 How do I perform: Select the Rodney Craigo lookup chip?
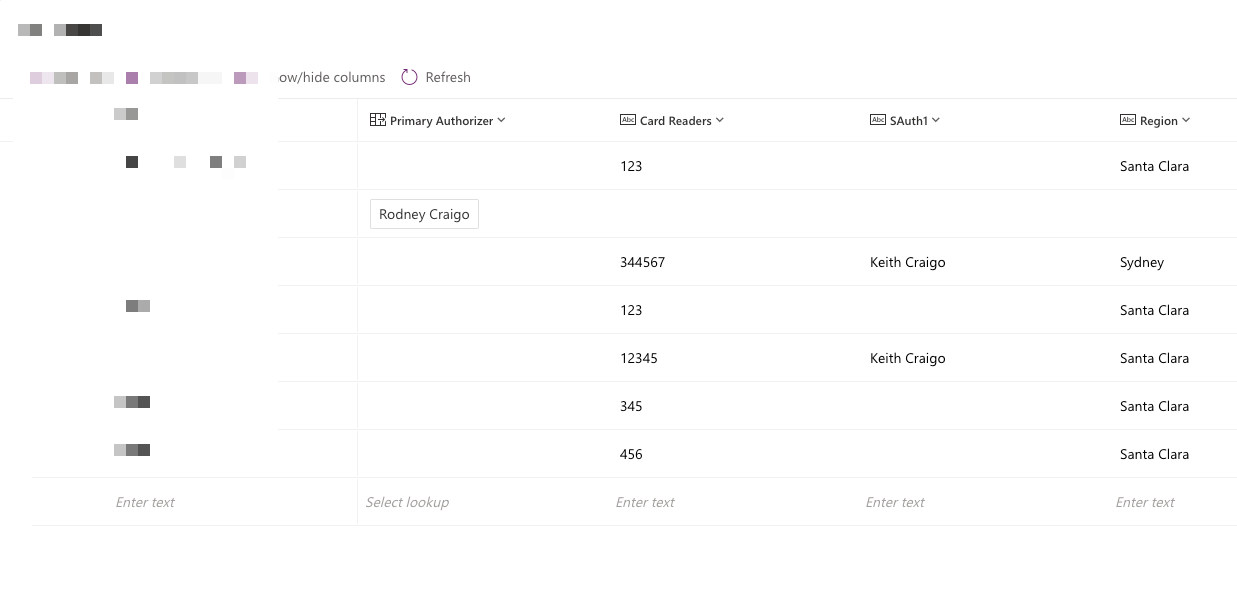point(424,213)
